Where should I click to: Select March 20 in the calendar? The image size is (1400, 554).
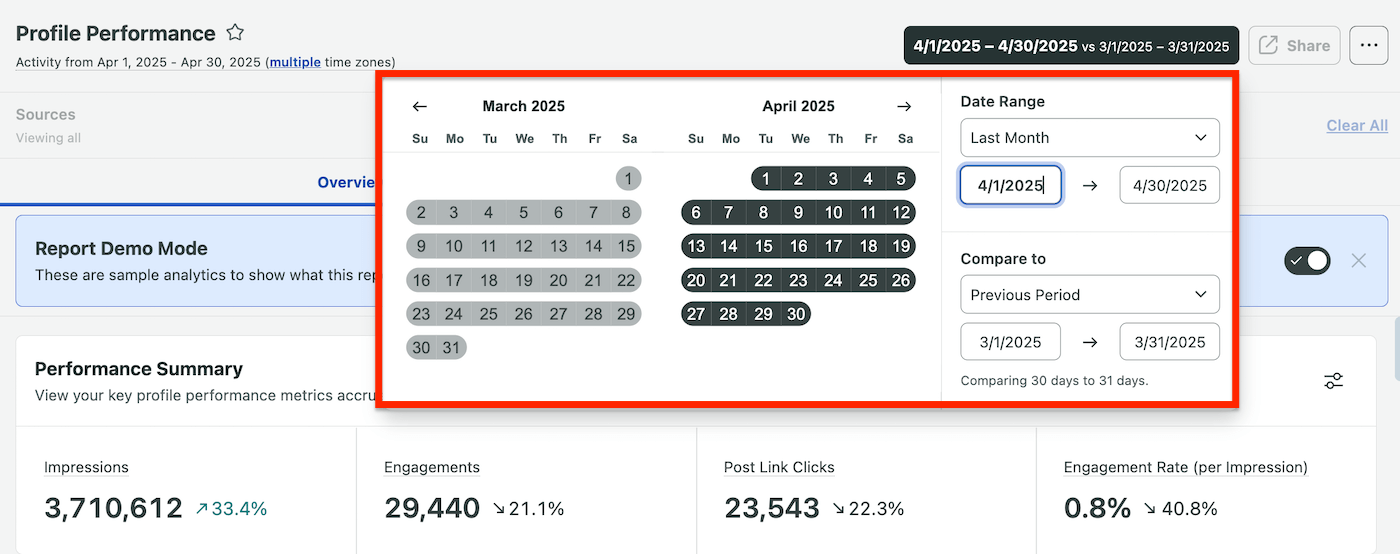pyautogui.click(x=558, y=280)
